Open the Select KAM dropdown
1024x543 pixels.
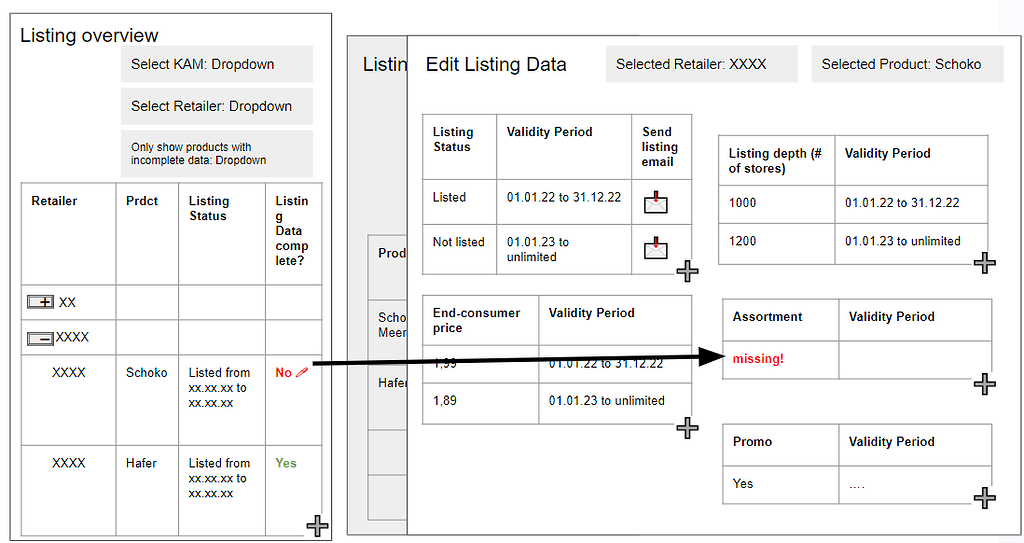[217, 64]
